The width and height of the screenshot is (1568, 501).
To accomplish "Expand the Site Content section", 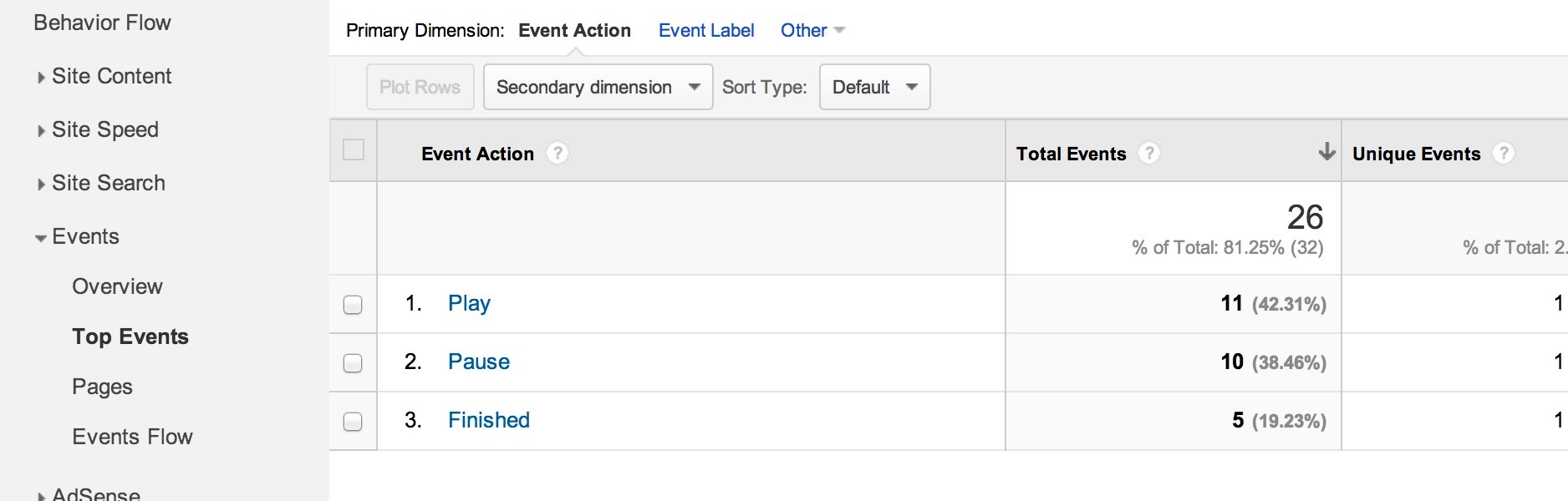I will pyautogui.click(x=111, y=77).
